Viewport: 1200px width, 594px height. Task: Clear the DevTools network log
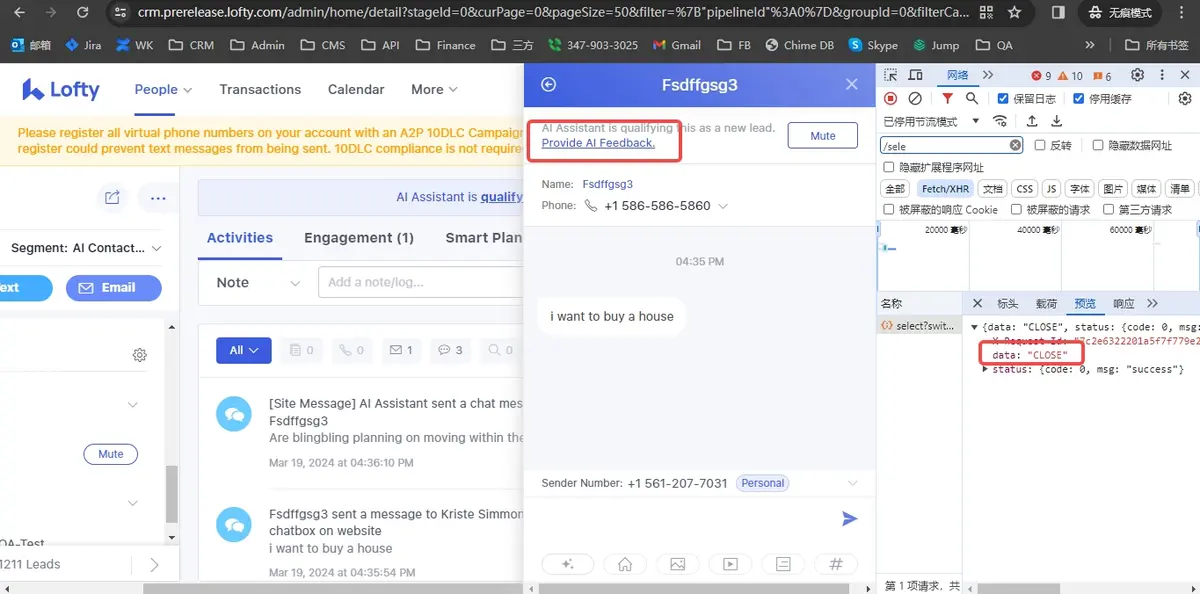915,98
